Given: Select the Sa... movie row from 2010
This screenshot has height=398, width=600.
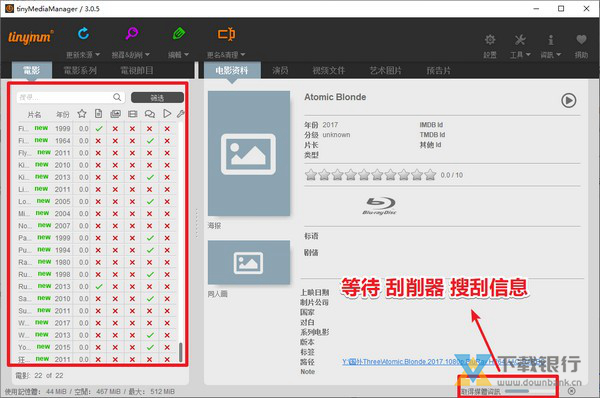Looking at the screenshot, I should coord(97,298).
